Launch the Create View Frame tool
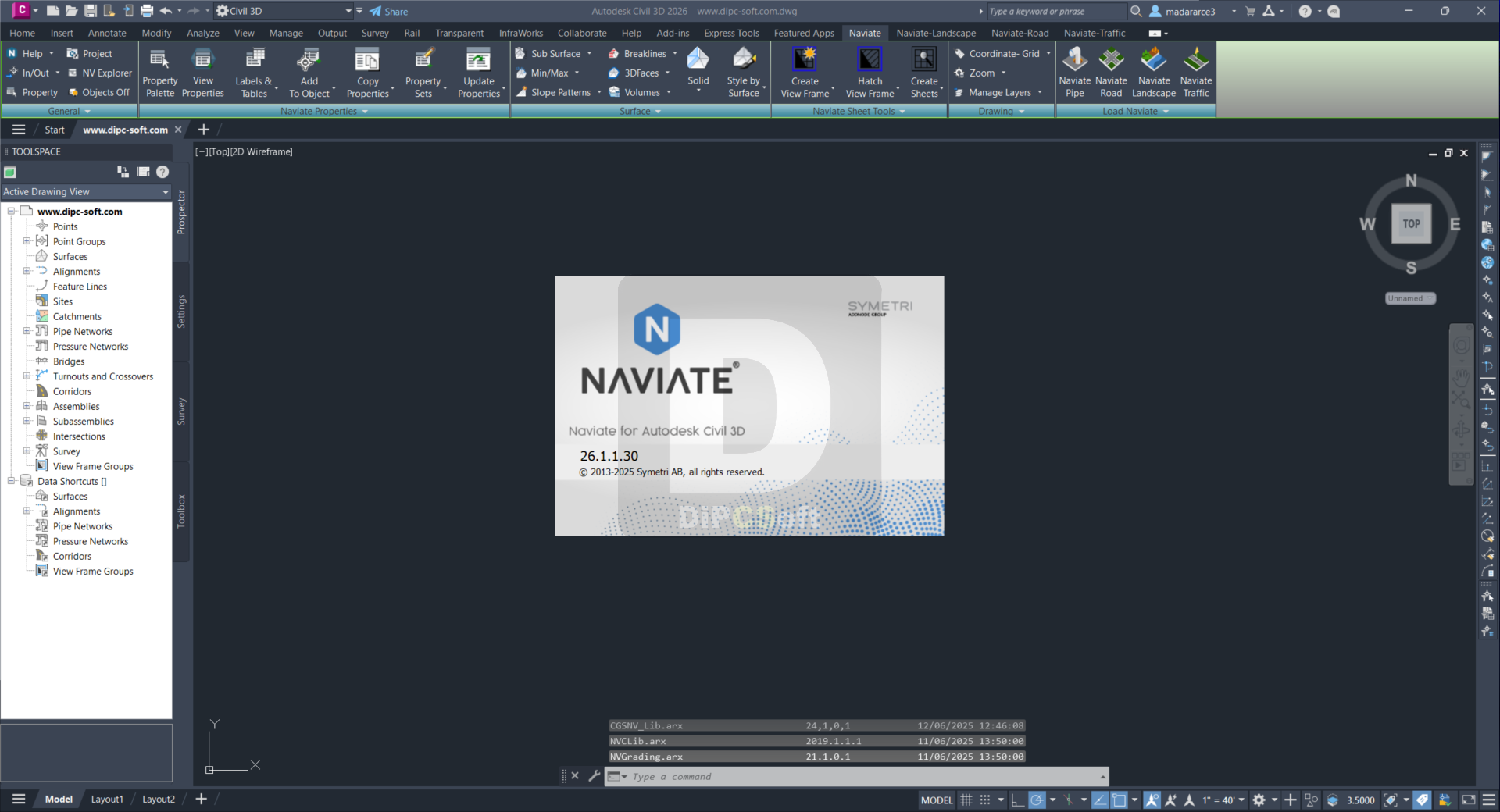The height and width of the screenshot is (812, 1500). tap(805, 73)
